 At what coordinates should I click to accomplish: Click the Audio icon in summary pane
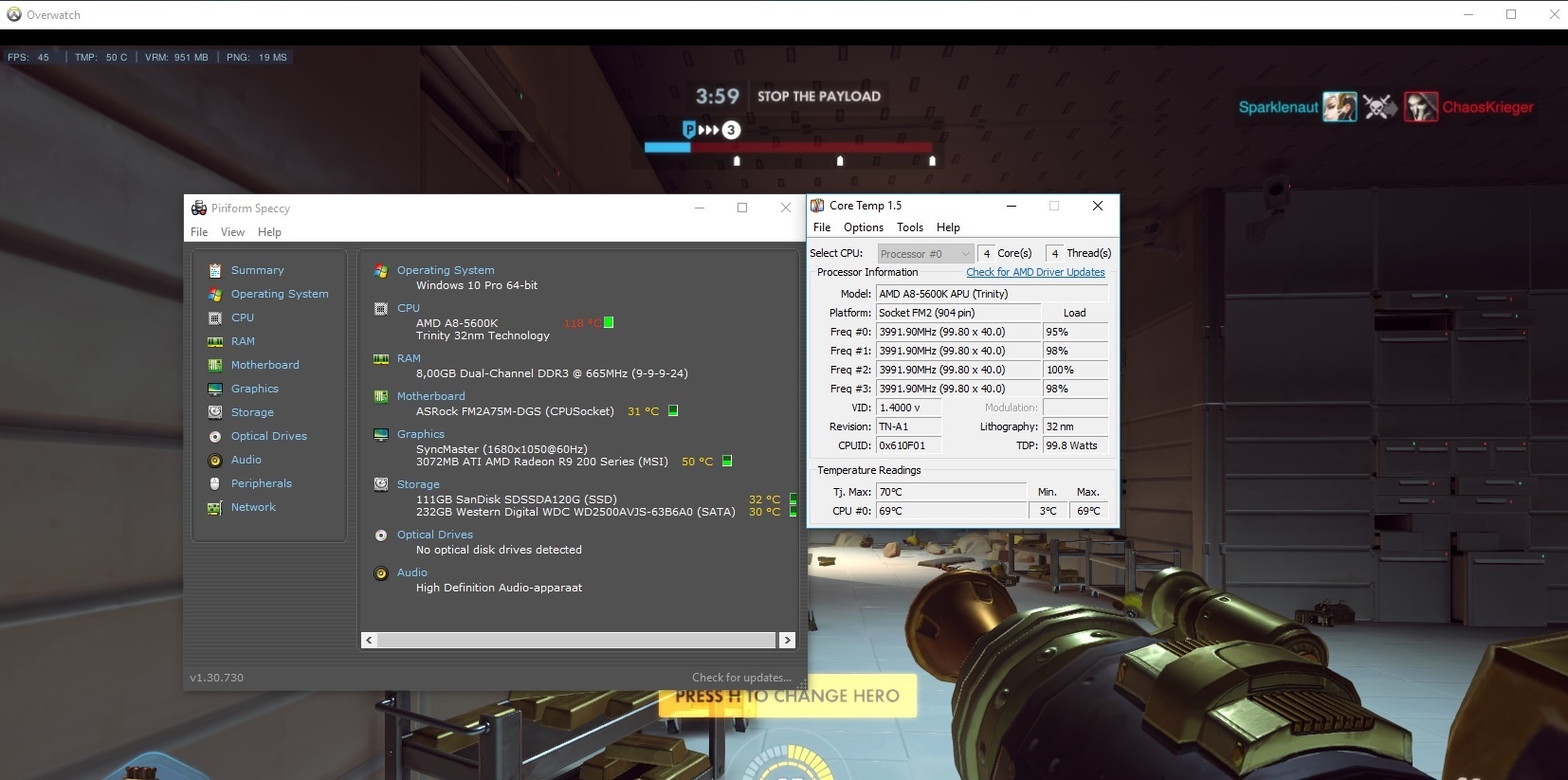click(x=381, y=572)
